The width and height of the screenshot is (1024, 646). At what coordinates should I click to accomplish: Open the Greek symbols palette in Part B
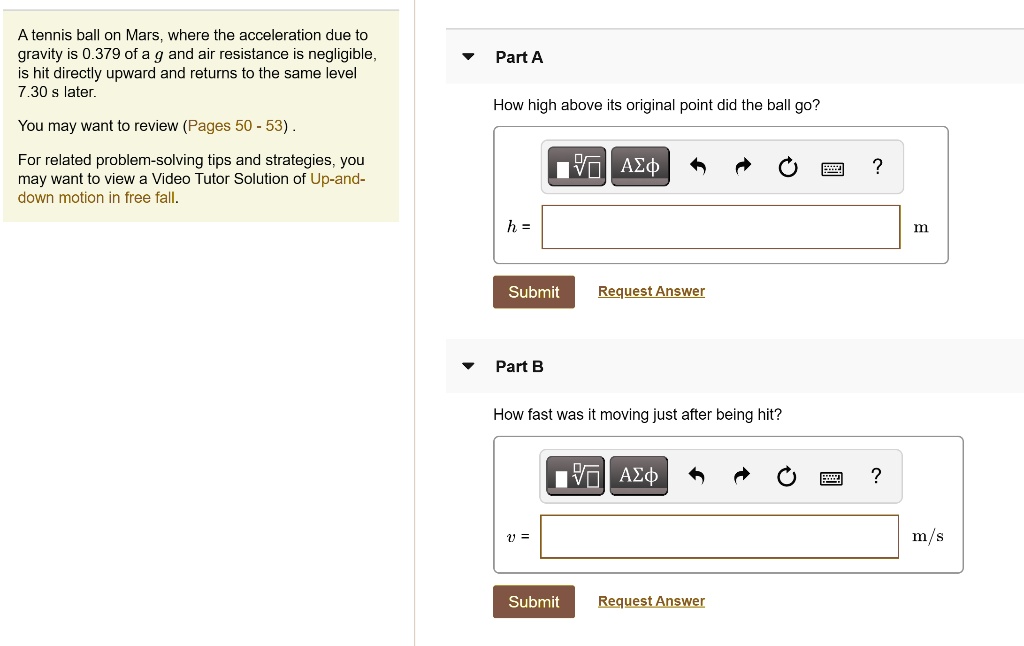coord(639,476)
